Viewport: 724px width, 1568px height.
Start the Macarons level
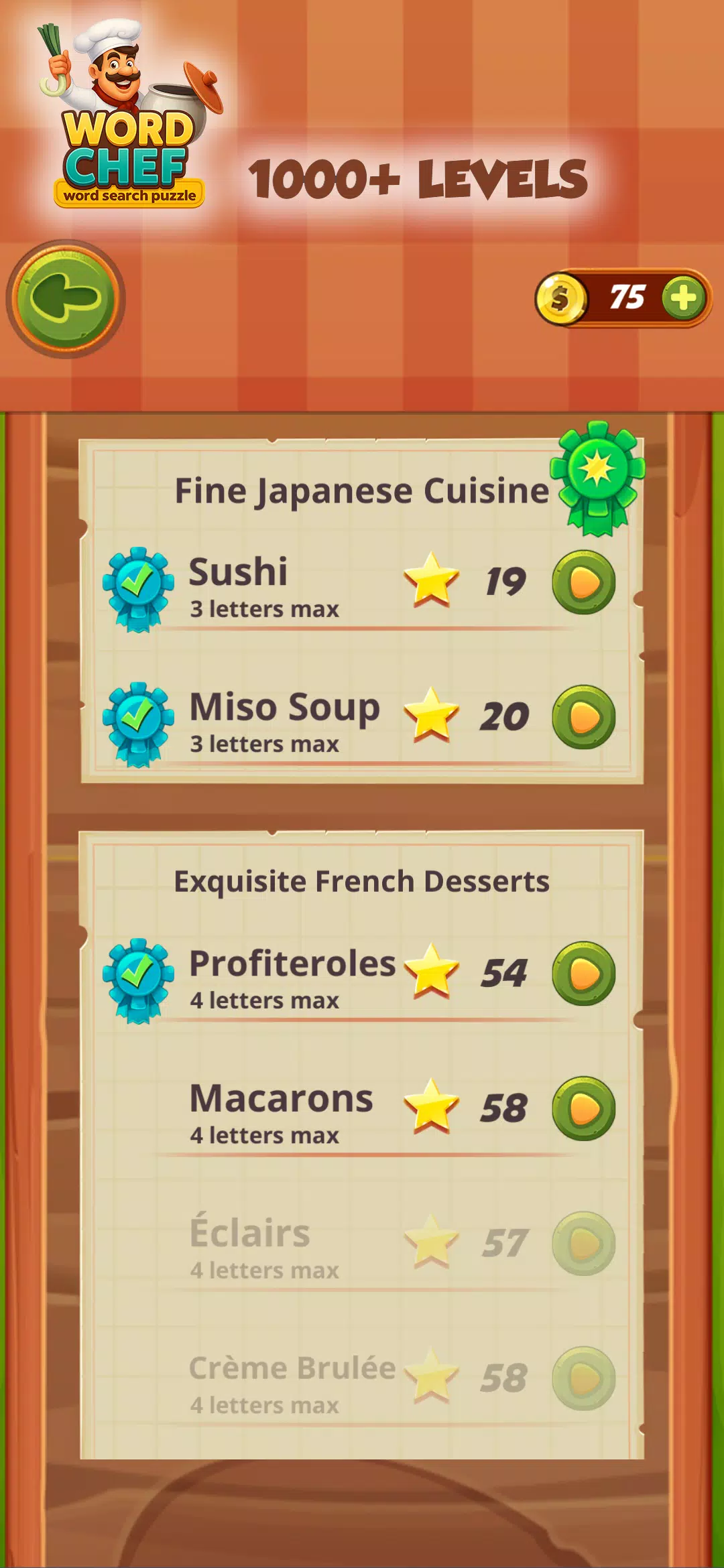click(x=583, y=1109)
